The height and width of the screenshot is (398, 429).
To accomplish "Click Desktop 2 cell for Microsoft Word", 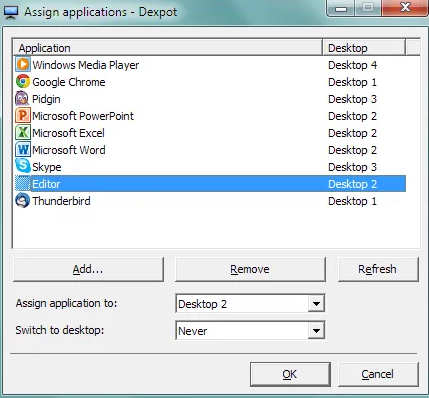I will pos(352,150).
